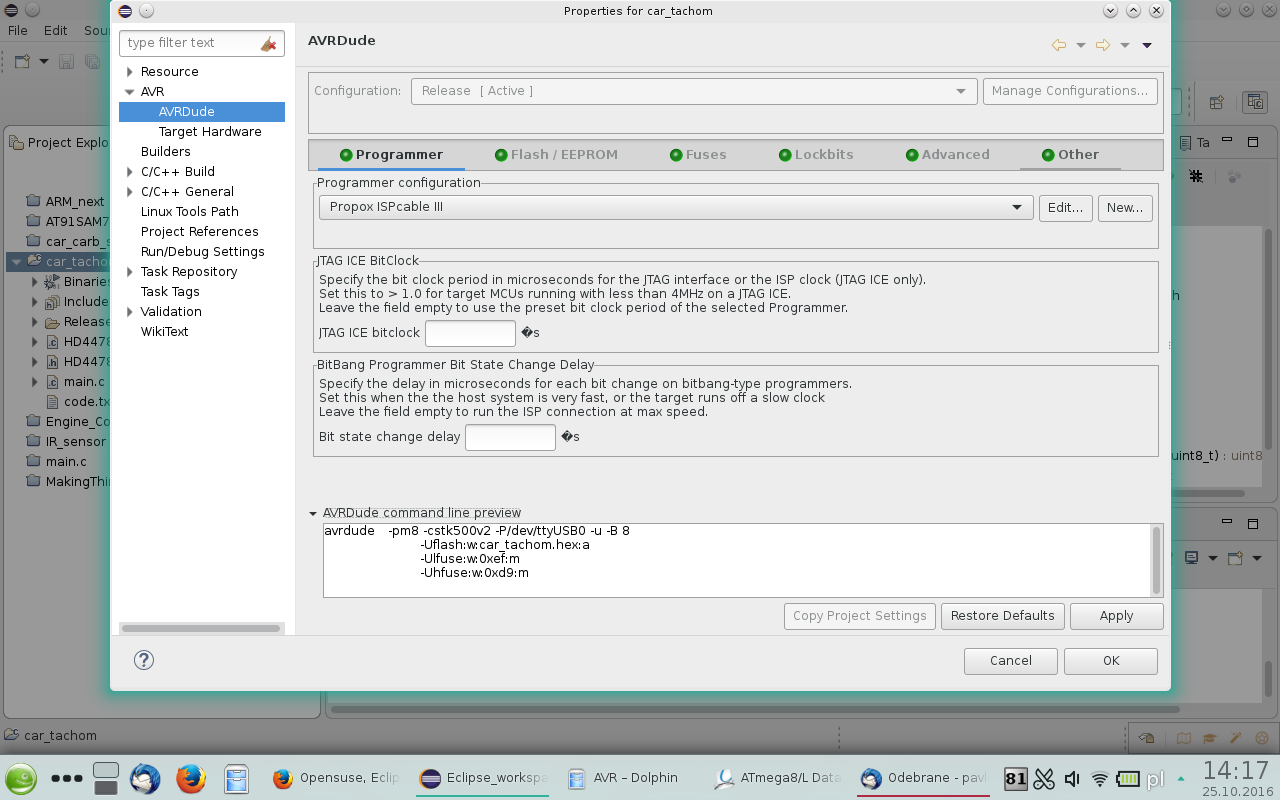Open the File menu in Eclipse

[18, 31]
